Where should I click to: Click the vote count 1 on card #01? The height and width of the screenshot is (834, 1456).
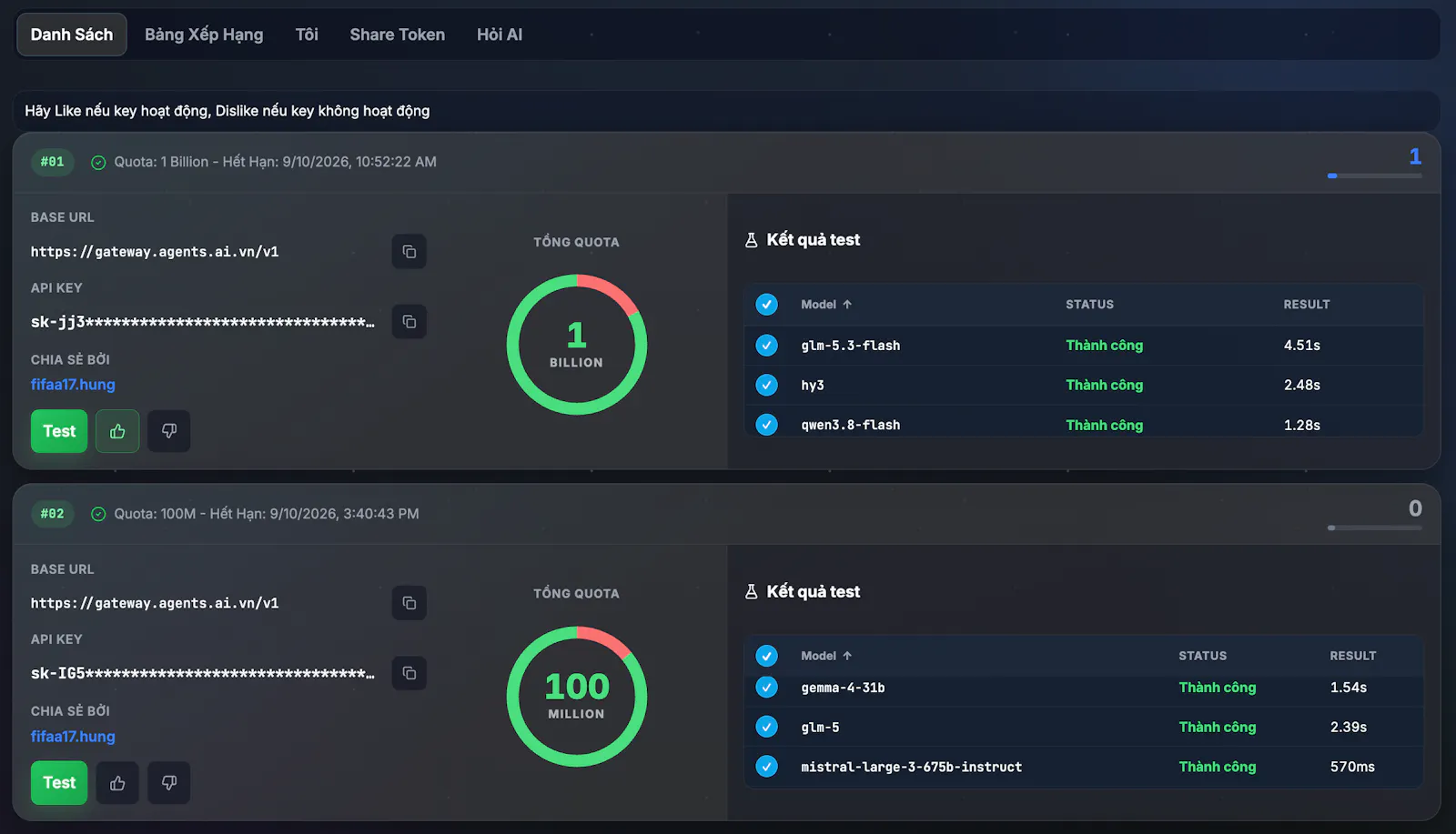[x=1415, y=156]
